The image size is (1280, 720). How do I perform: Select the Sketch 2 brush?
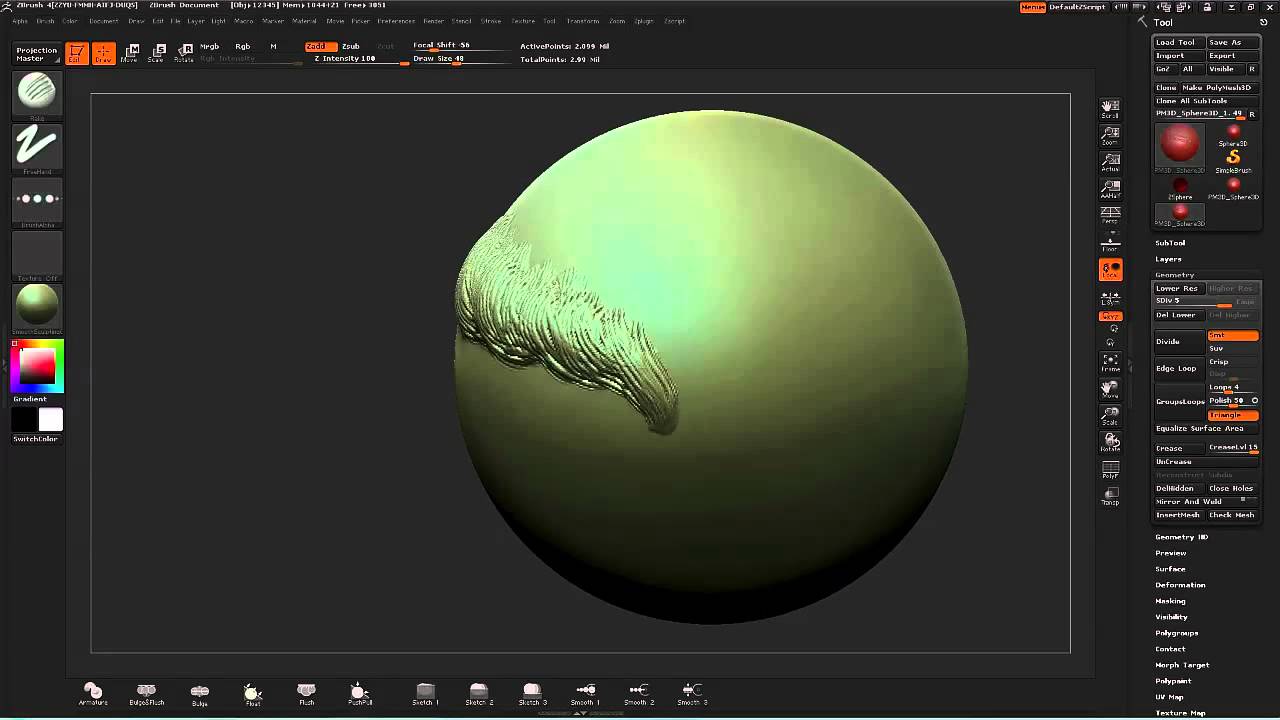(x=479, y=694)
